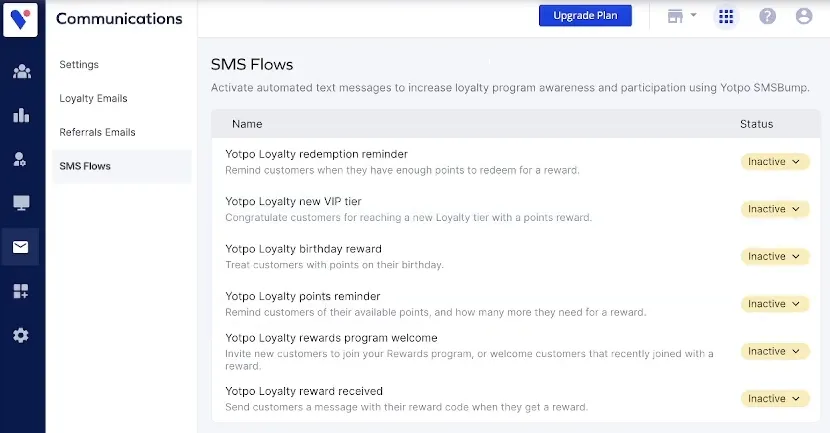Go to Loyalty Emails section

coord(93,98)
